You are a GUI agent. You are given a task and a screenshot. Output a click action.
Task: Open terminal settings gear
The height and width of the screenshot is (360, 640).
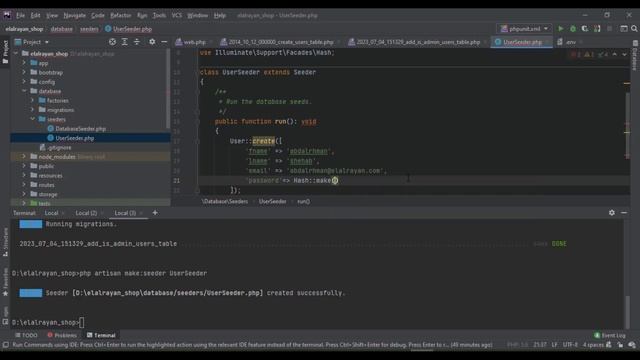pos(611,213)
